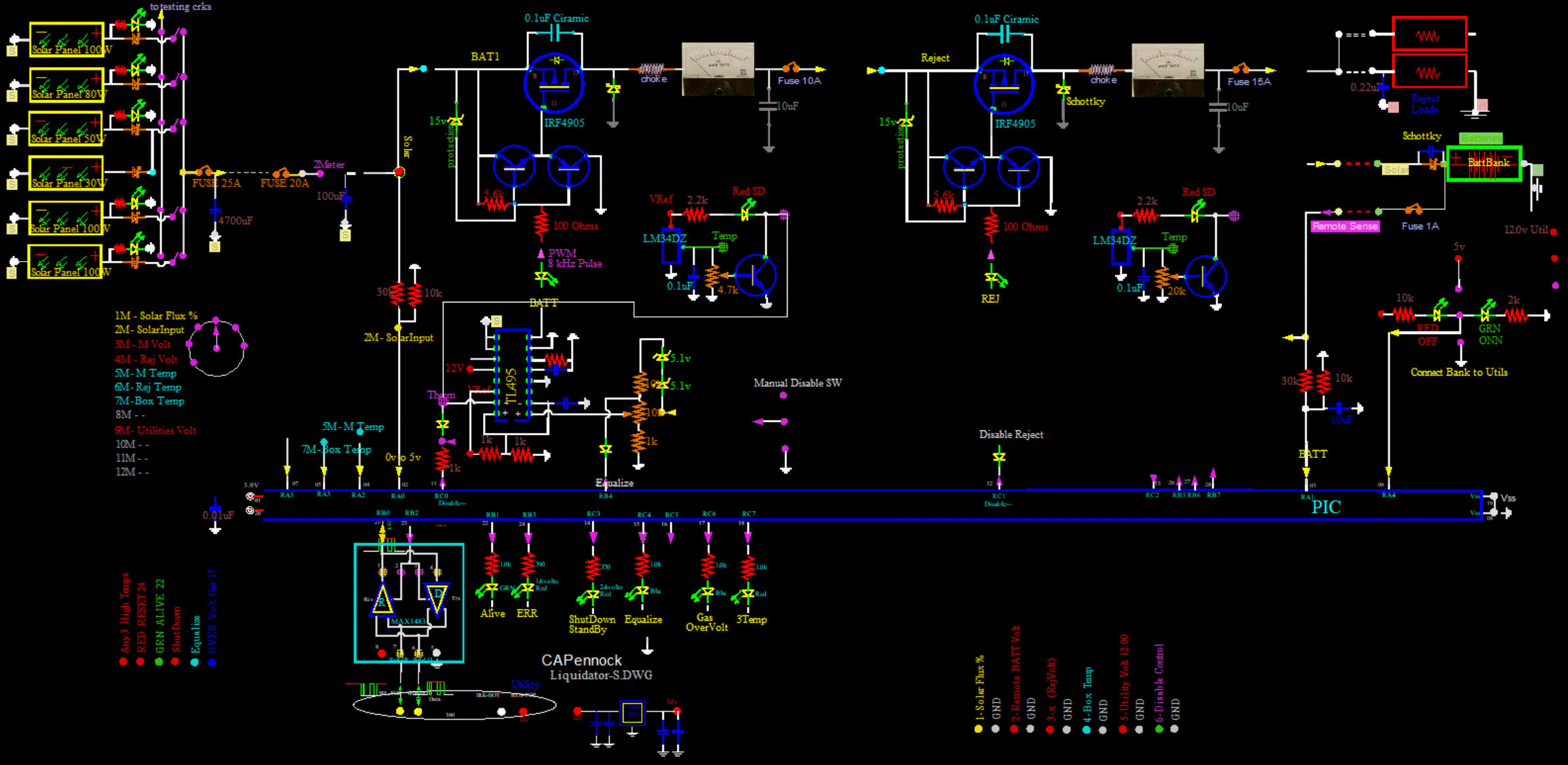Click the top red Reject Loads resistor box

[1429, 34]
